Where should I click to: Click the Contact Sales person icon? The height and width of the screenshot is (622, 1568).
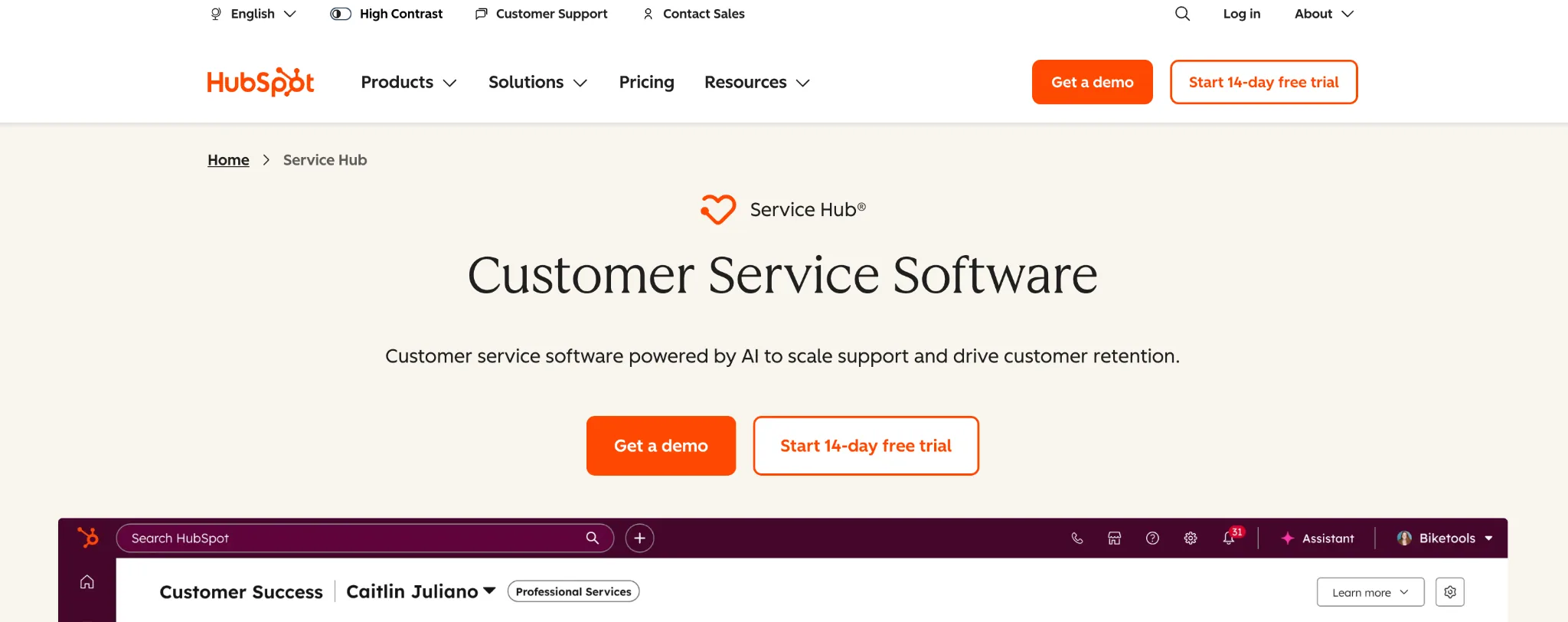pos(648,14)
